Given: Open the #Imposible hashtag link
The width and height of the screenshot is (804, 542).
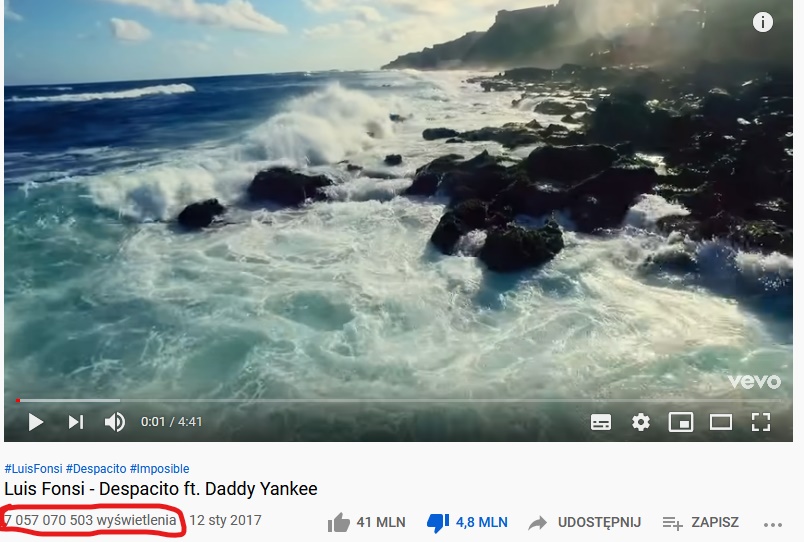Looking at the screenshot, I should point(159,469).
